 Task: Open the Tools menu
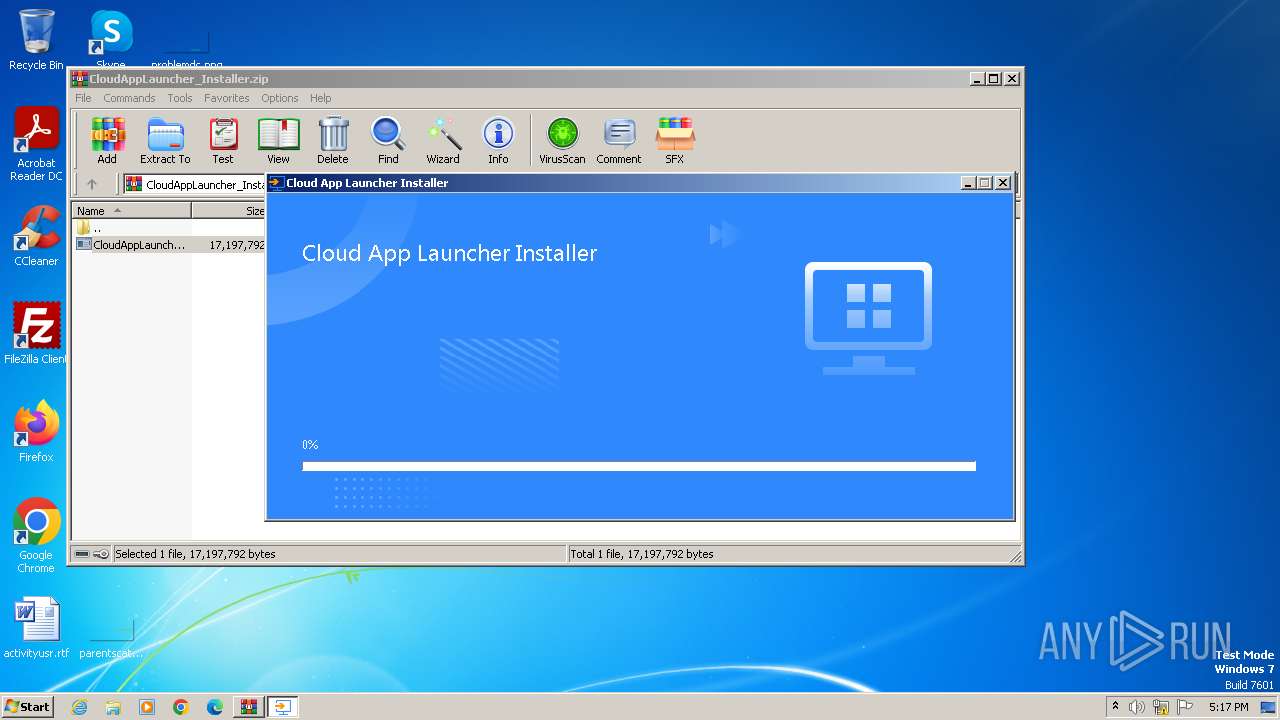(x=180, y=98)
